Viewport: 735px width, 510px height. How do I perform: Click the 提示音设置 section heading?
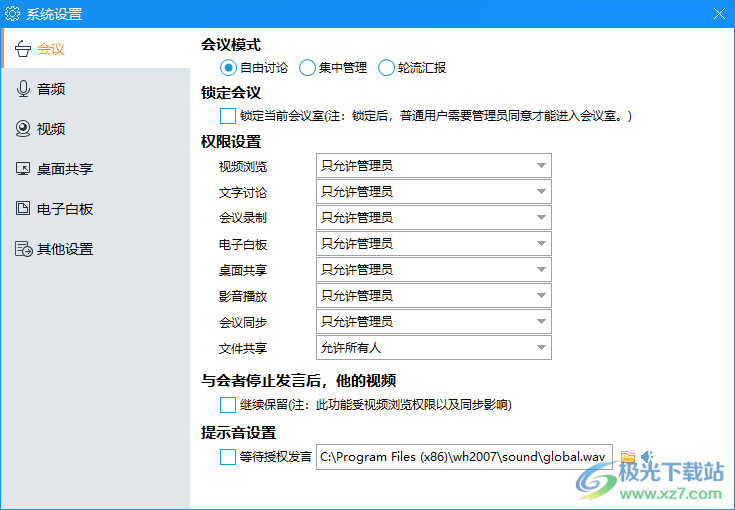coord(238,432)
